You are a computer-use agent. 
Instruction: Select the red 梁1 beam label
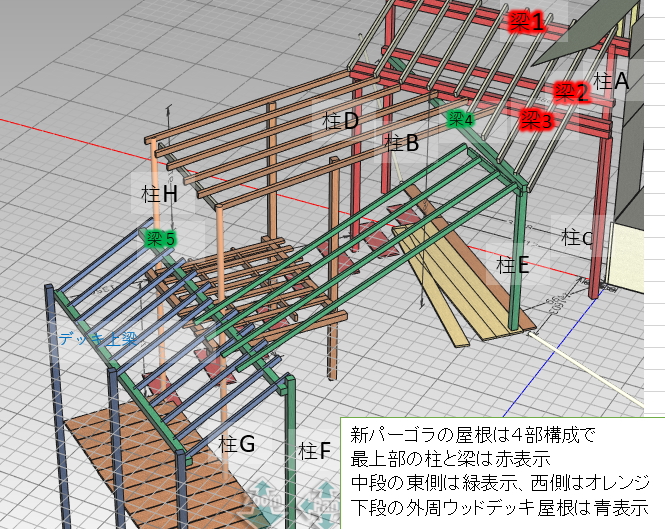point(525,22)
